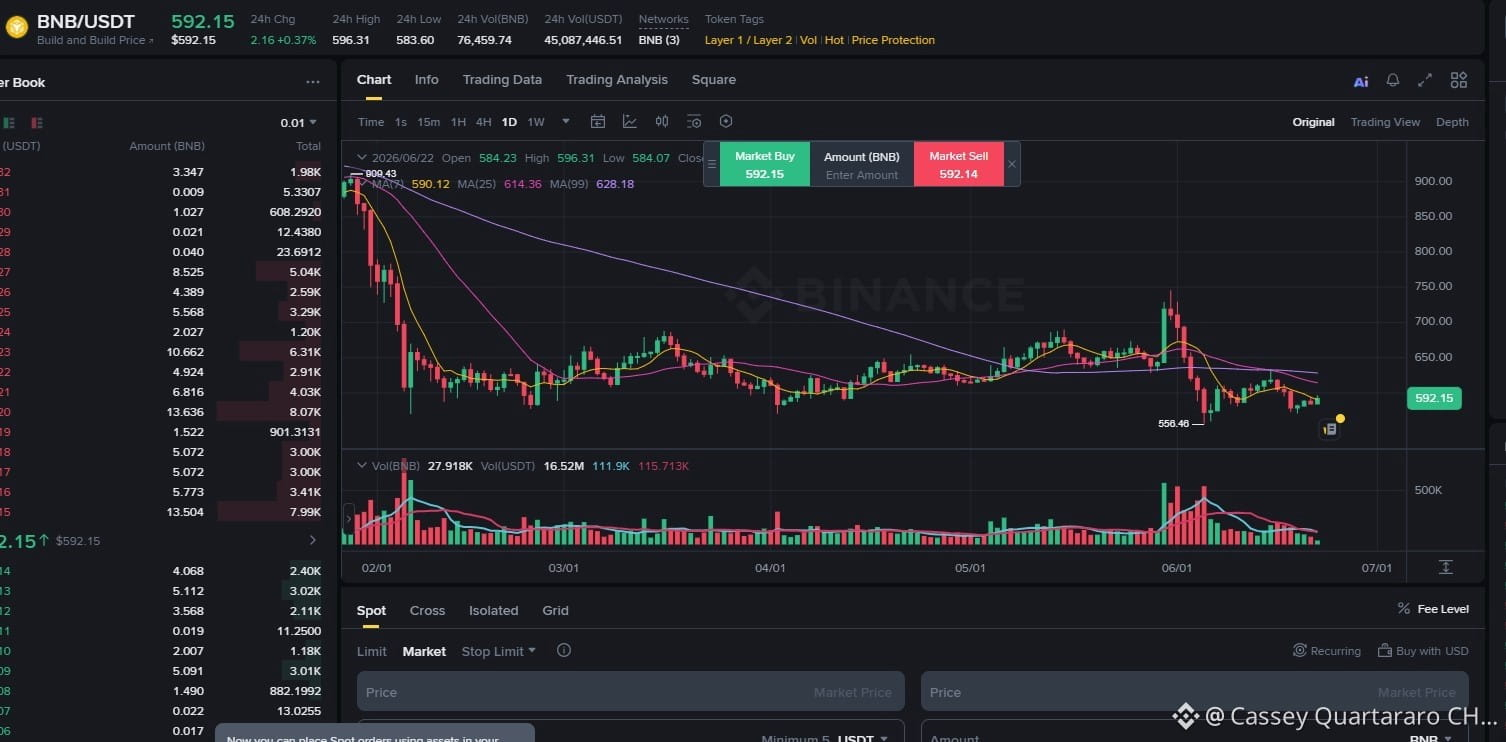Expand the volume panel side arrow
This screenshot has width=1506, height=742.
coord(349,519)
